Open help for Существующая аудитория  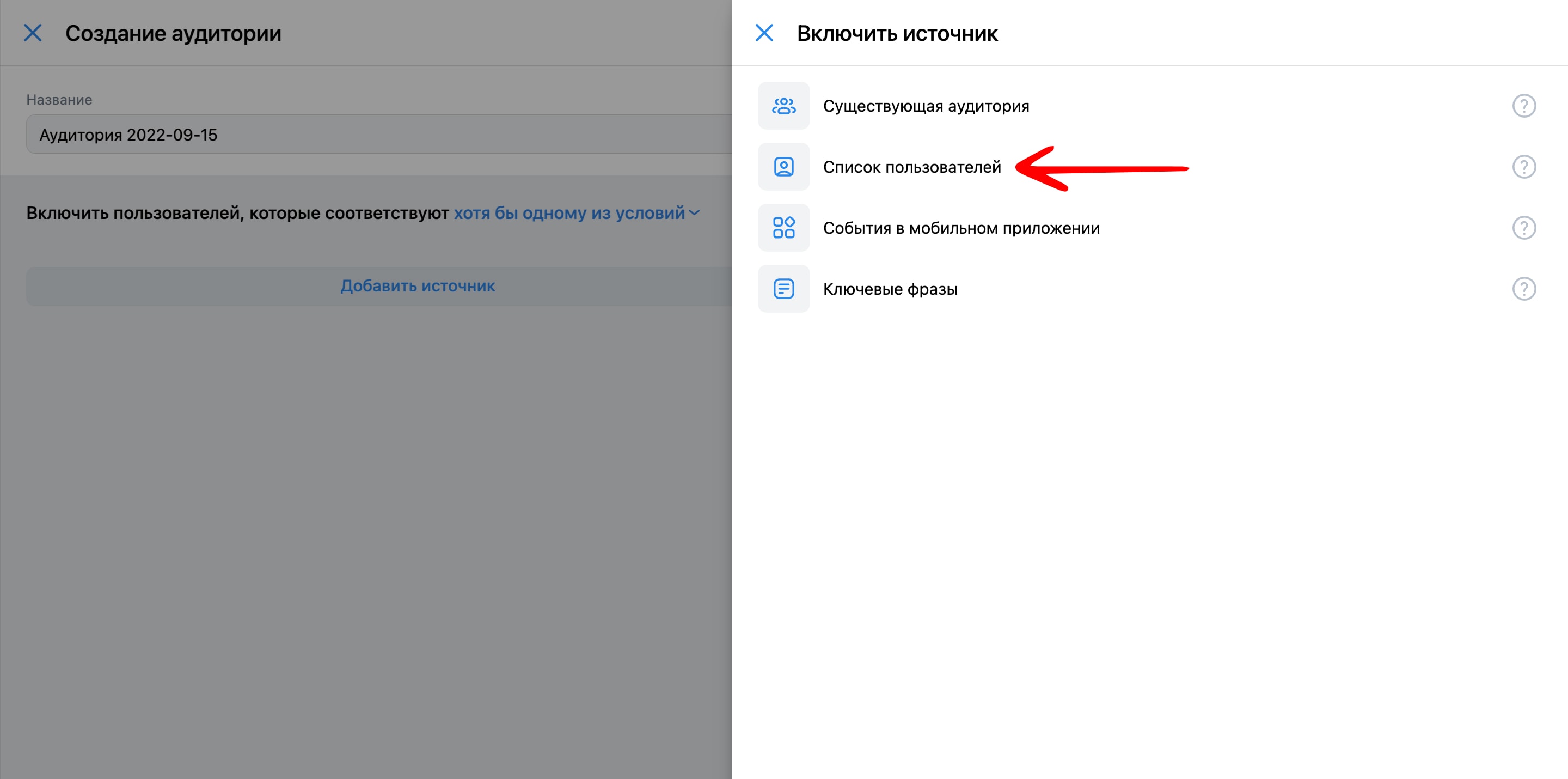coord(1523,106)
